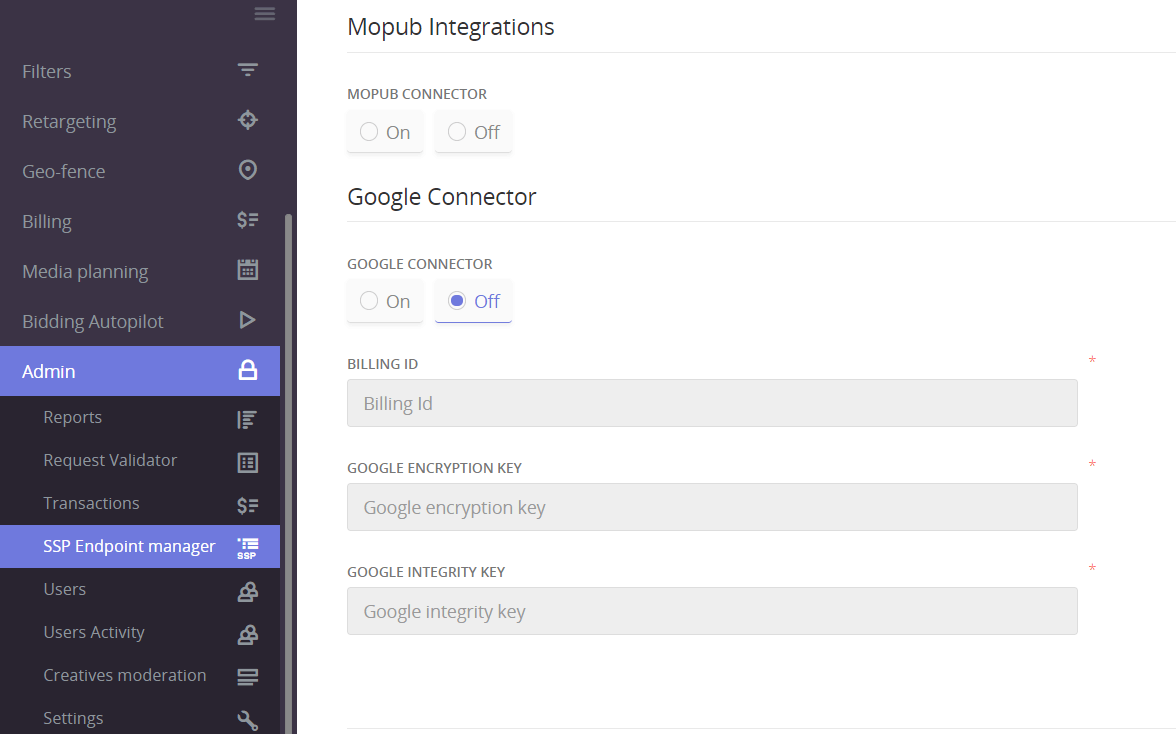Click the Admin lock icon
Screen dimensions: 1176x734
coord(248,370)
